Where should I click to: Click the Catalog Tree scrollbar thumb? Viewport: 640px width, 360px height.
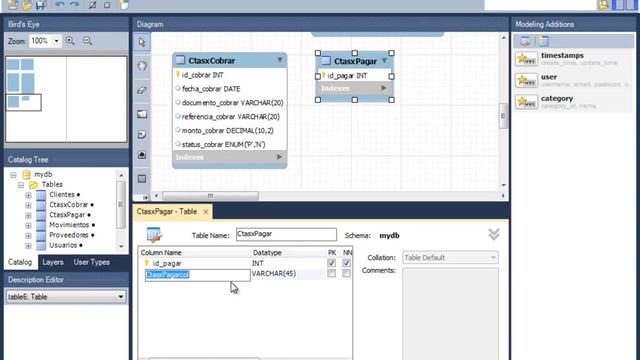click(x=120, y=204)
